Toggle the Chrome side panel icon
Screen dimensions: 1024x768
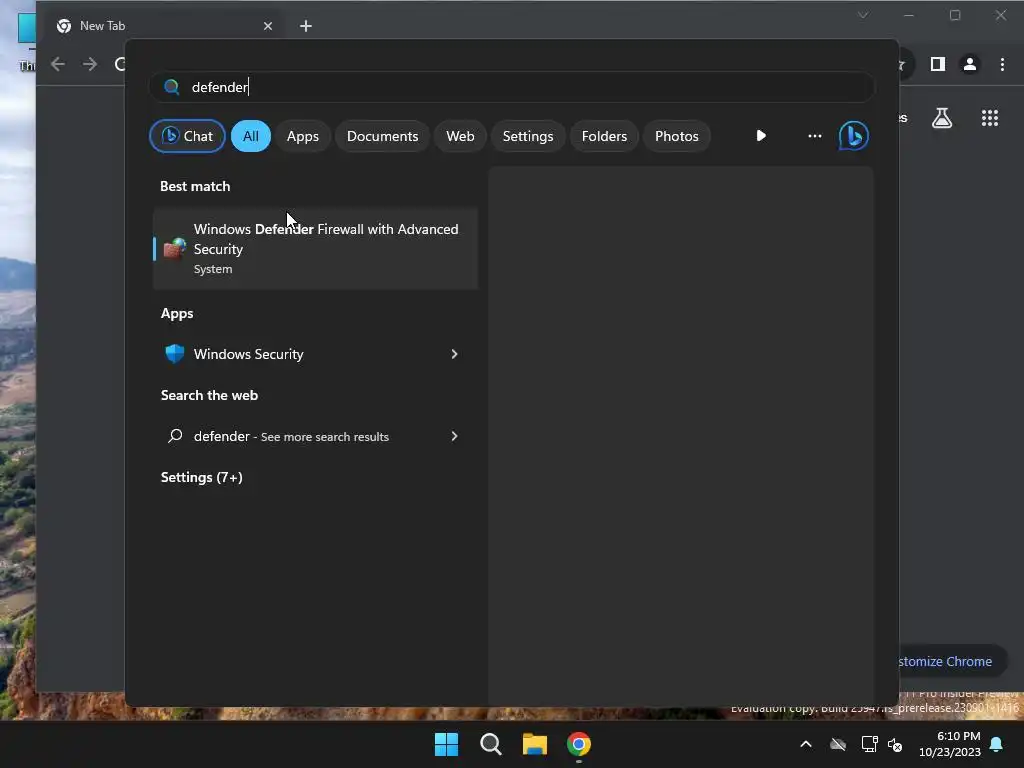coord(938,64)
